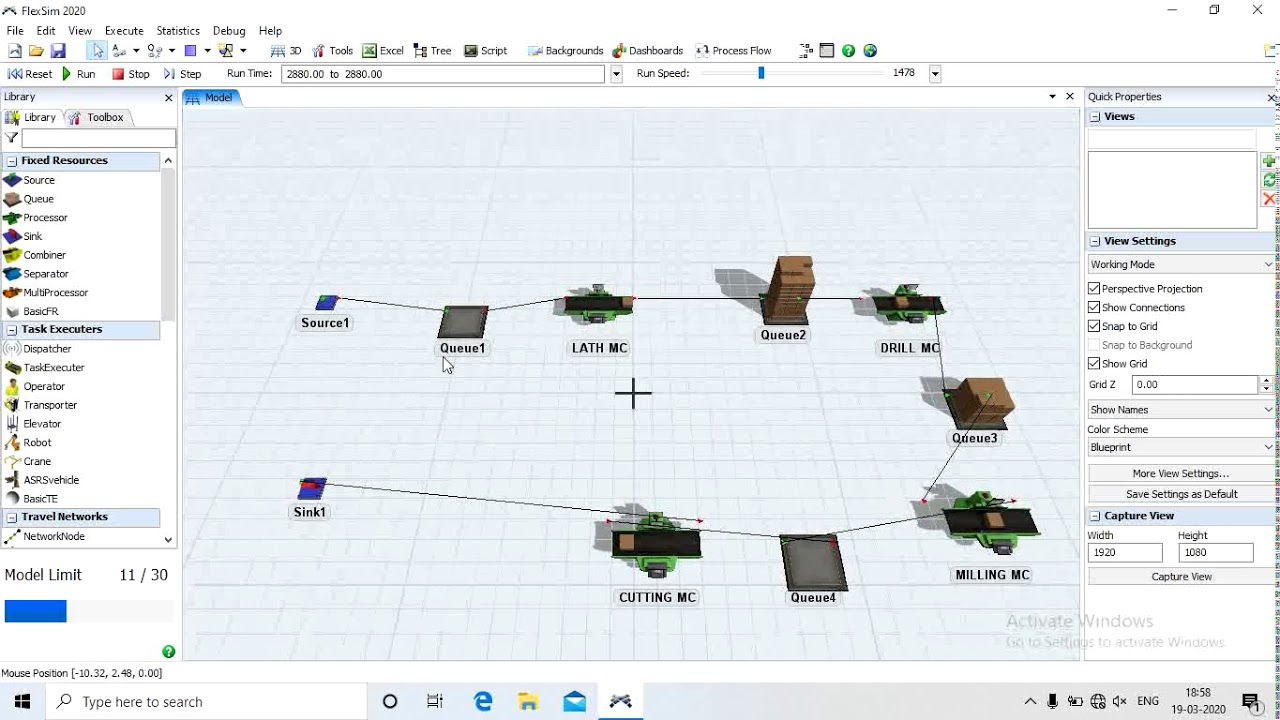Viewport: 1280px width, 720px height.
Task: Open the Run Time dropdown arrow
Action: tap(616, 74)
